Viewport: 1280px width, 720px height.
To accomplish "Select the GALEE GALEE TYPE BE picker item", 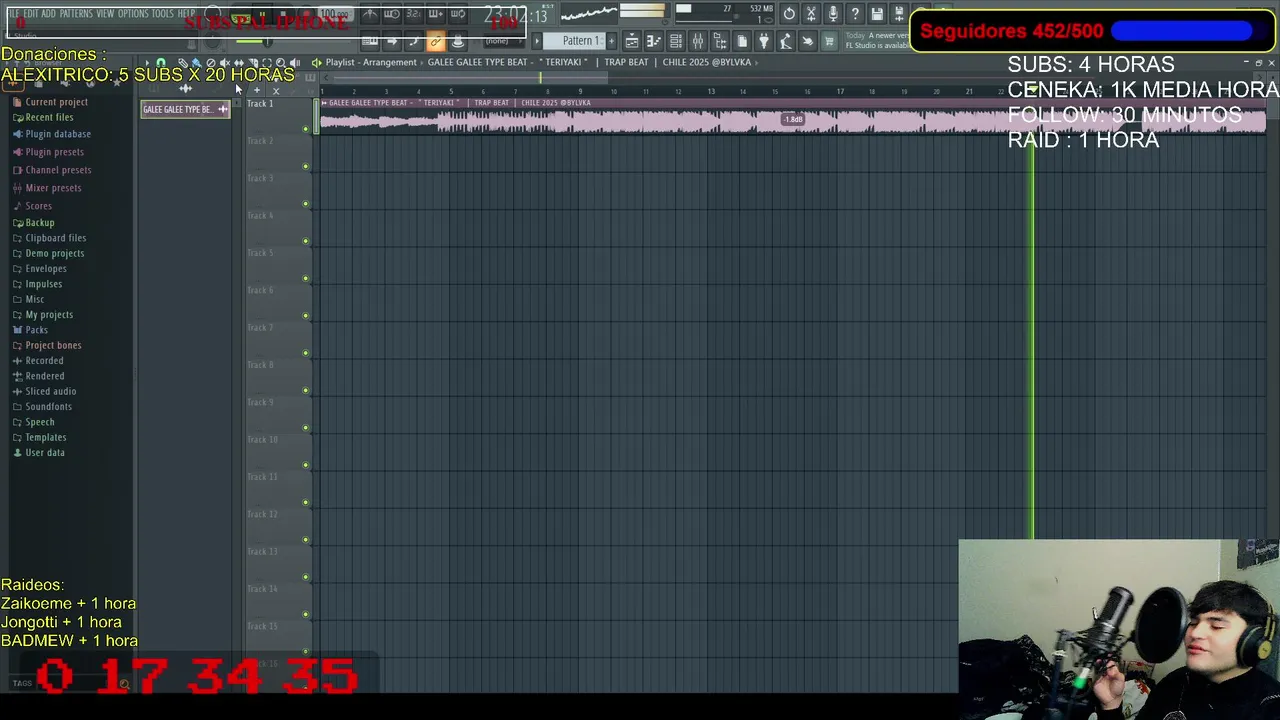I will 185,109.
